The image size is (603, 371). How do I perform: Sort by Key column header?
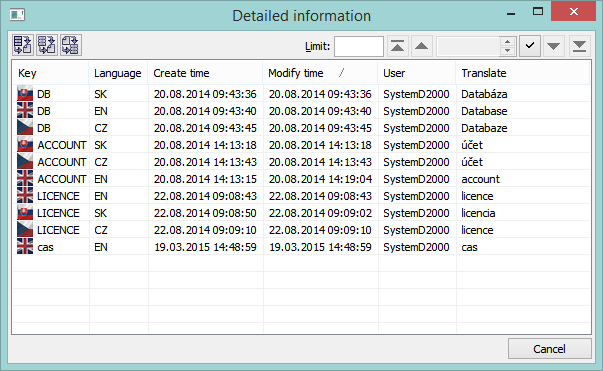[x=50, y=73]
